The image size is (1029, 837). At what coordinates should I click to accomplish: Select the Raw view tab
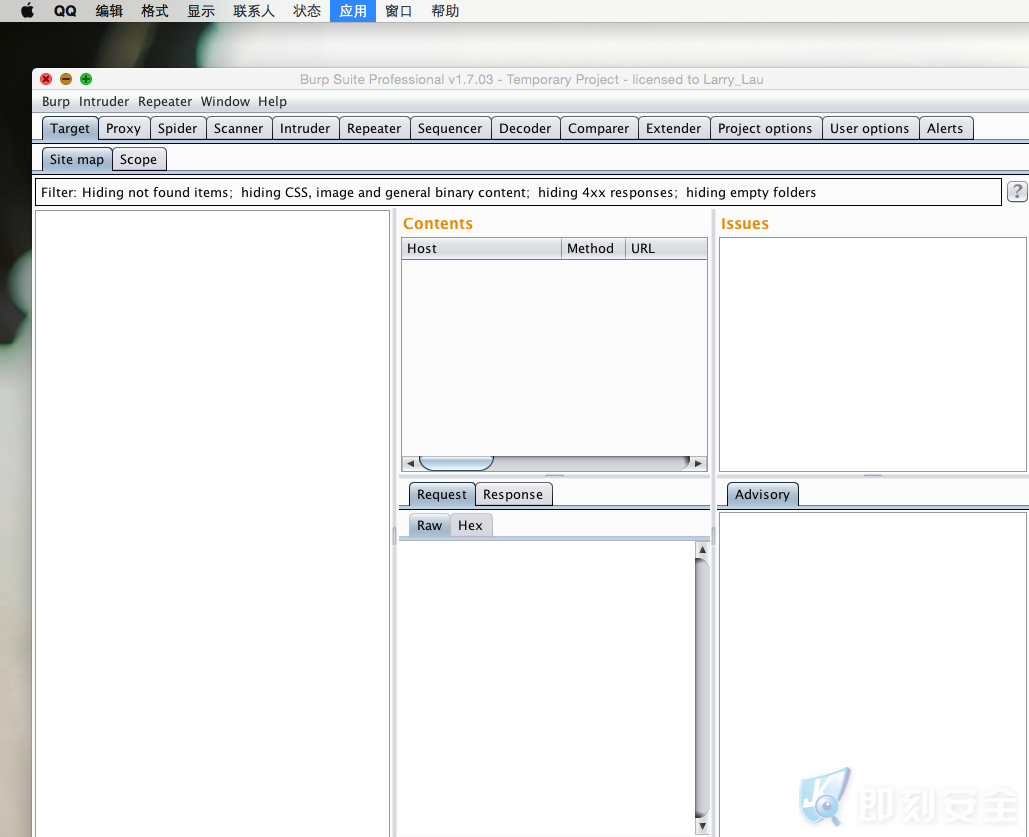[x=430, y=525]
